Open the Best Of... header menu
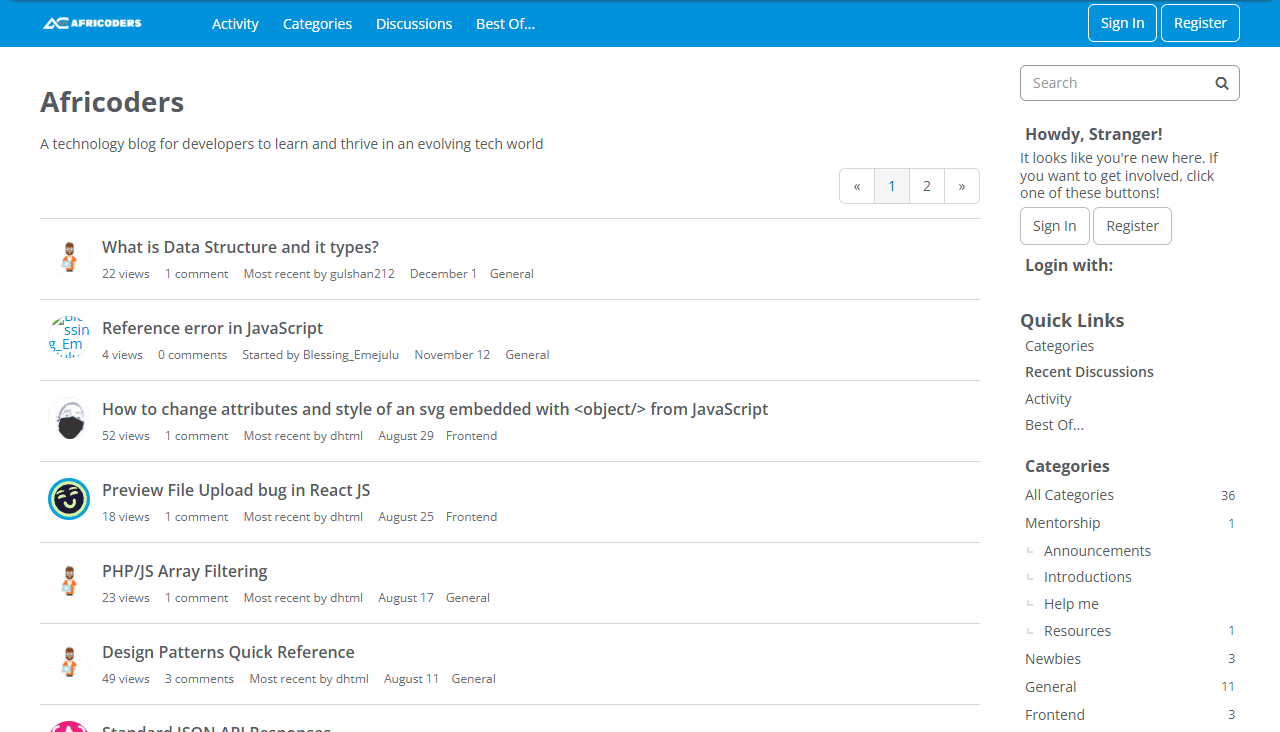Screen dimensions: 1280x732 [505, 23]
